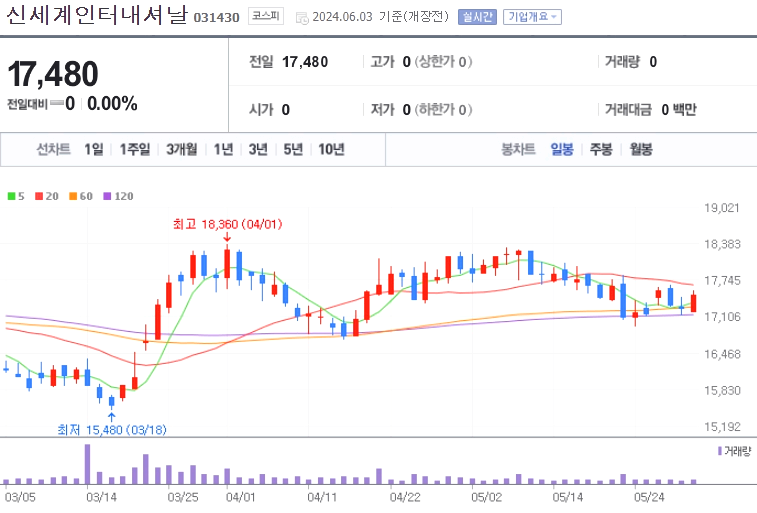Click the red 20-day moving average legend
Screen dimensions: 757x513
[47, 196]
